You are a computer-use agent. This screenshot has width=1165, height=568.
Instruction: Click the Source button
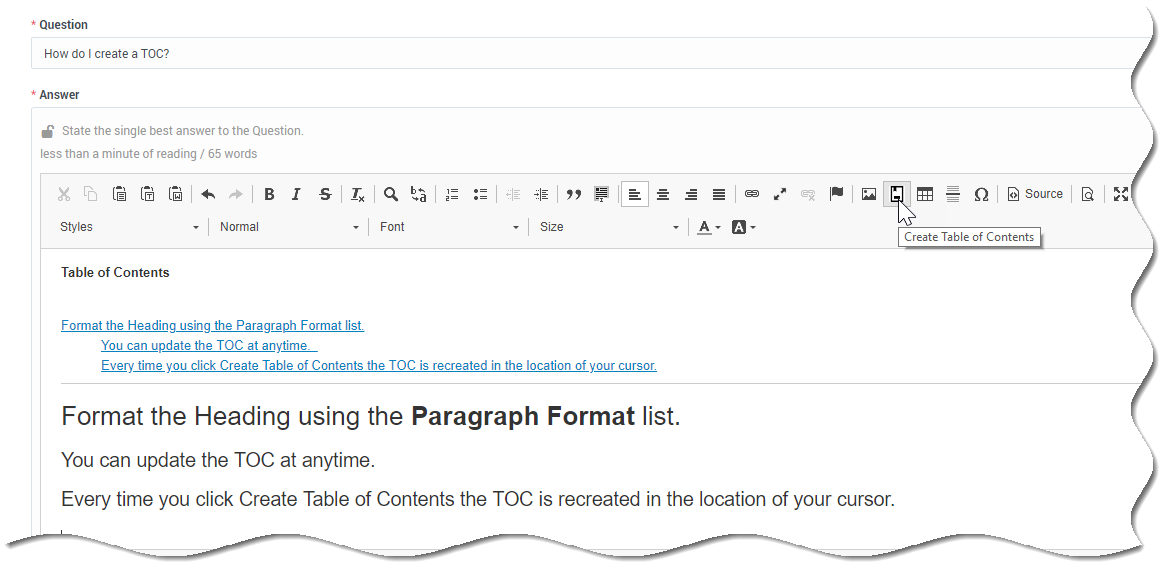tap(1035, 194)
